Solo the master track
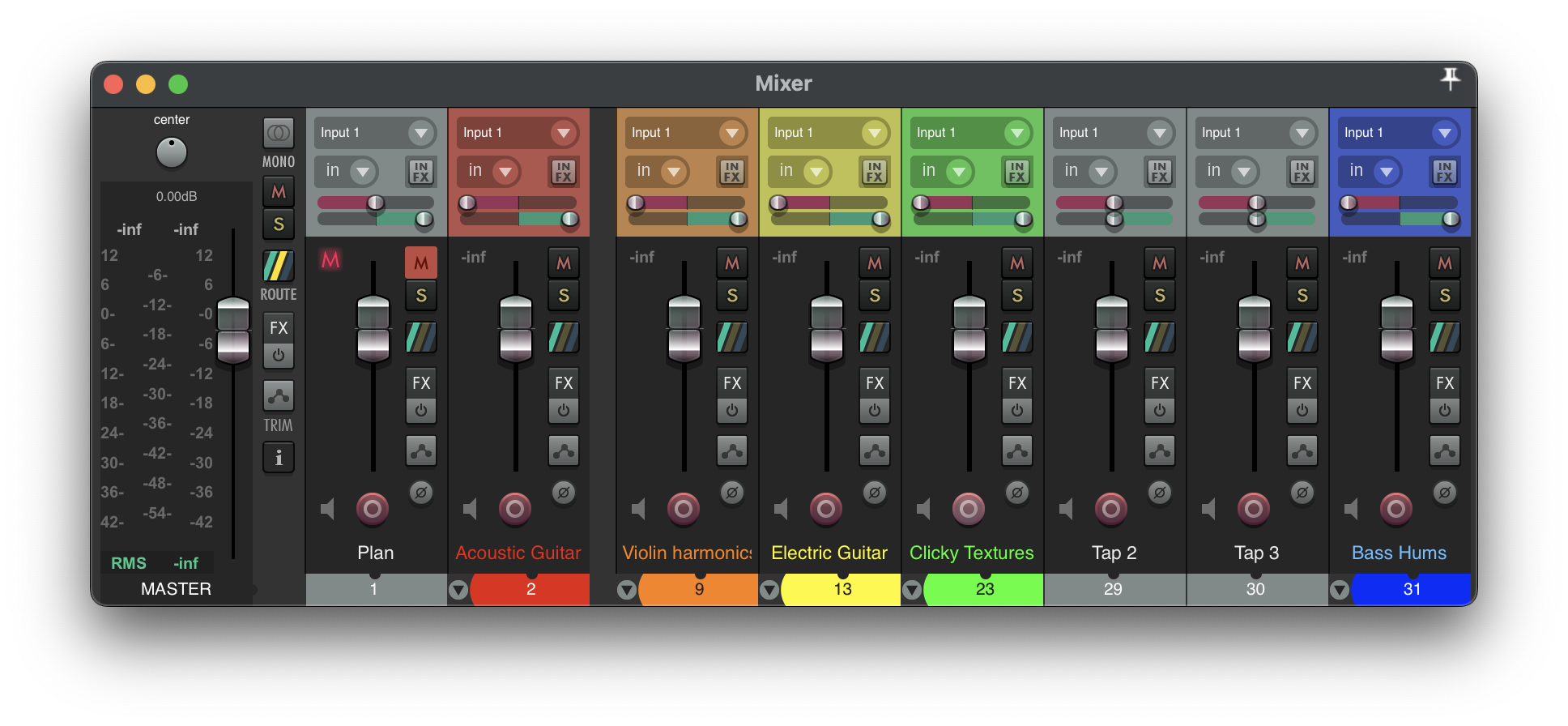This screenshot has height=726, width=1568. tap(279, 224)
